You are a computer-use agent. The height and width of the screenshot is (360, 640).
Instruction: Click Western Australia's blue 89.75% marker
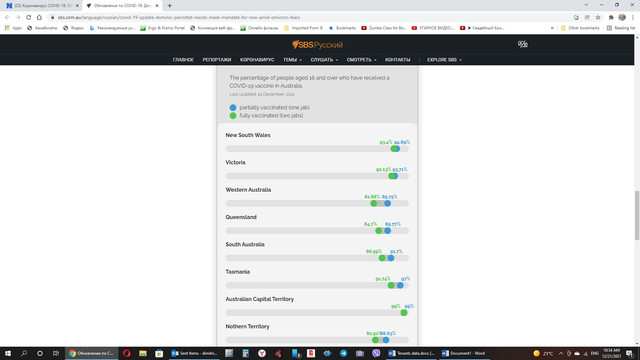tap(387, 203)
